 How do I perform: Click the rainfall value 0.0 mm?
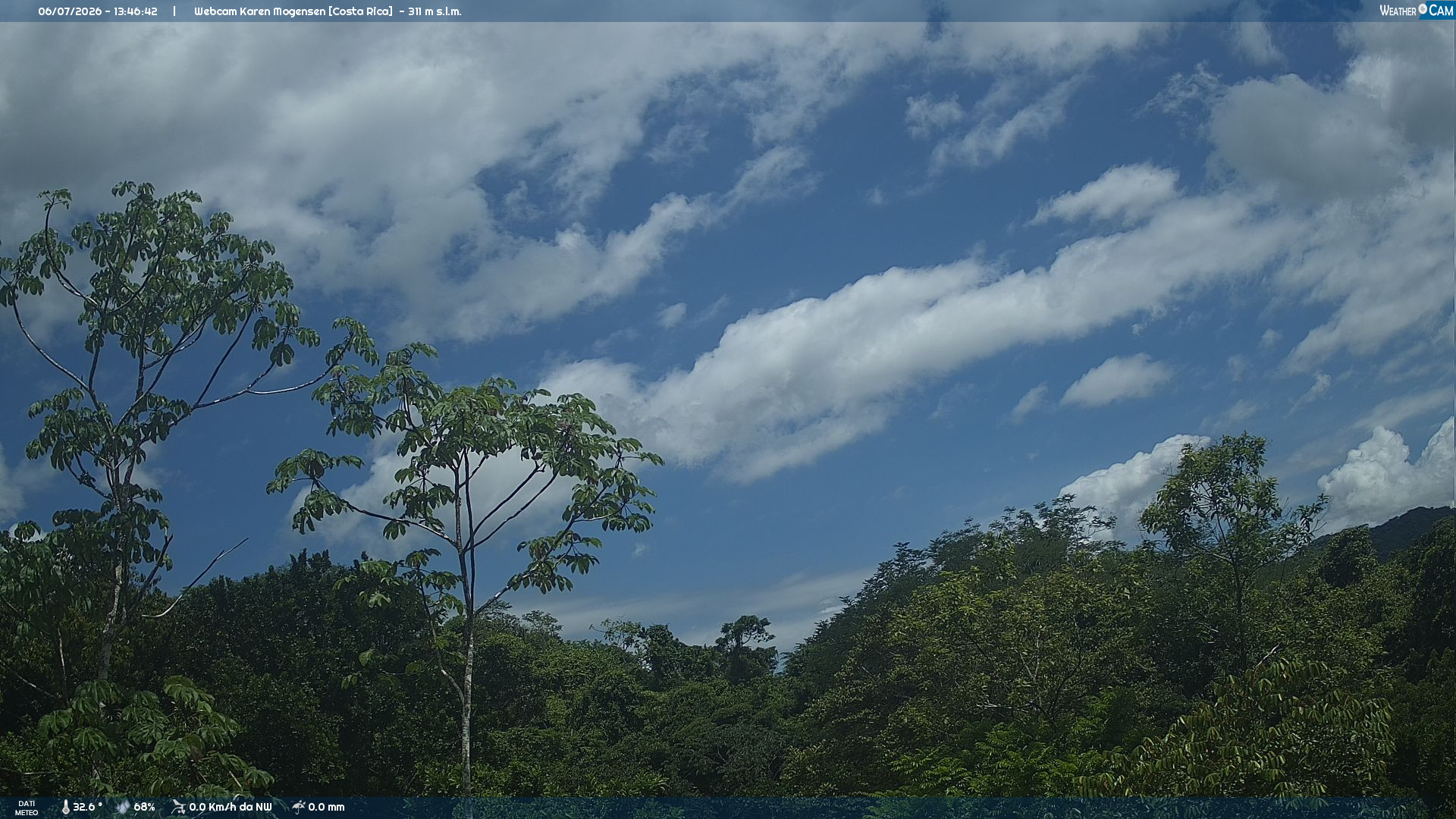click(x=326, y=808)
